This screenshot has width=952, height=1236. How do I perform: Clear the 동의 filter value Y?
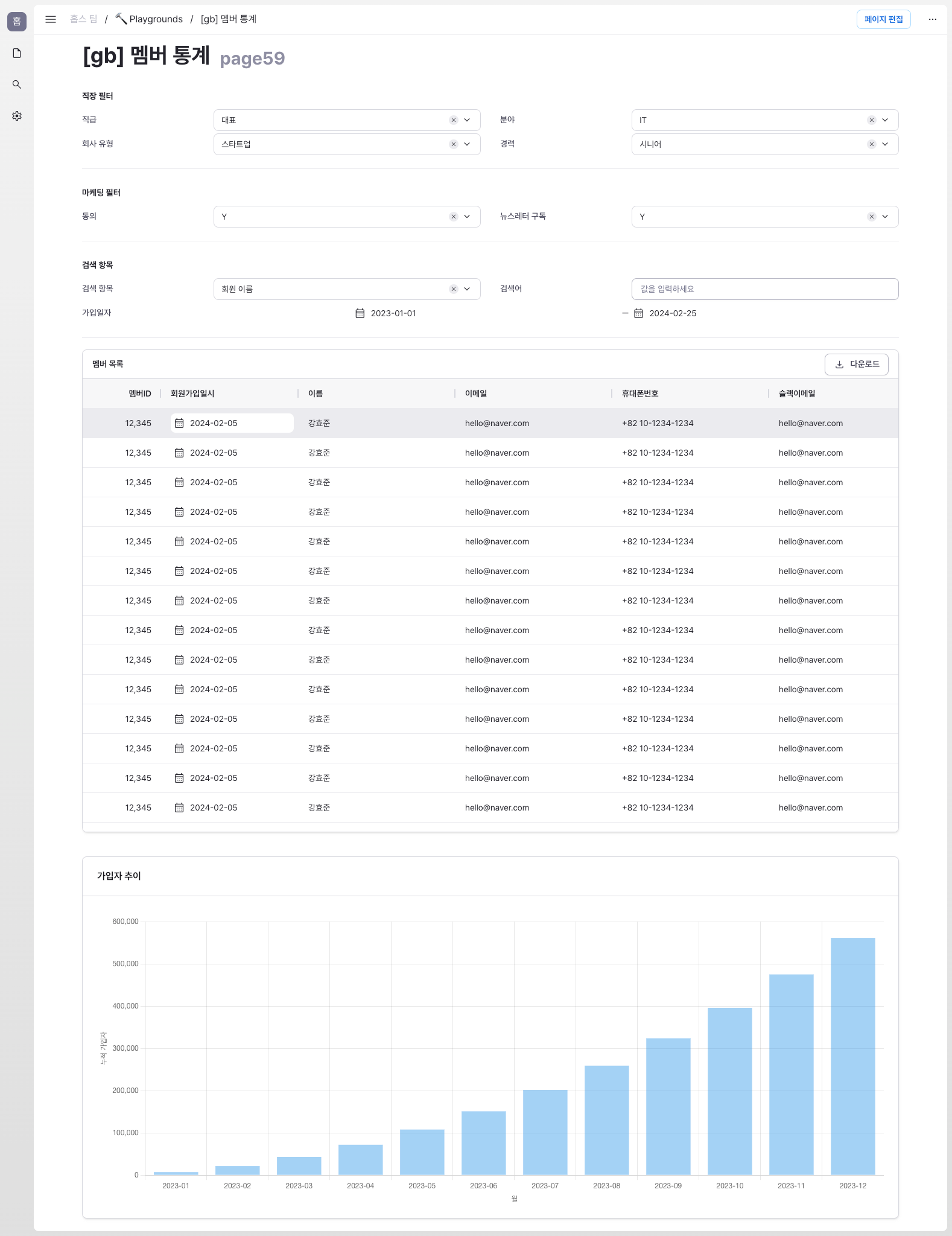(454, 217)
